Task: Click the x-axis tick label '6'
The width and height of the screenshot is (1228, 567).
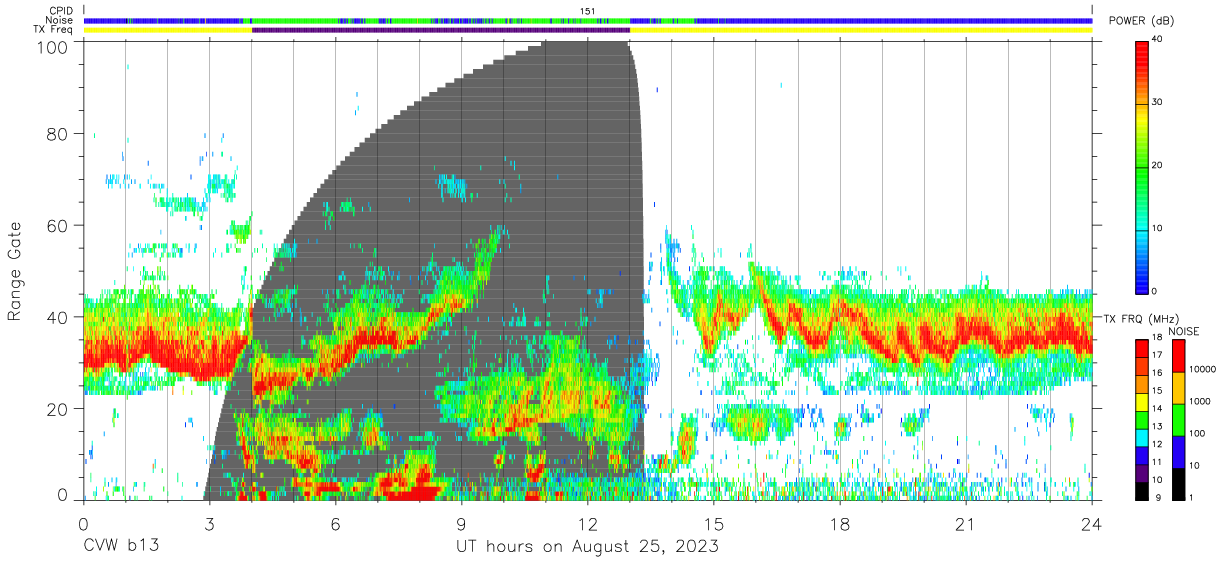Action: pyautogui.click(x=335, y=525)
